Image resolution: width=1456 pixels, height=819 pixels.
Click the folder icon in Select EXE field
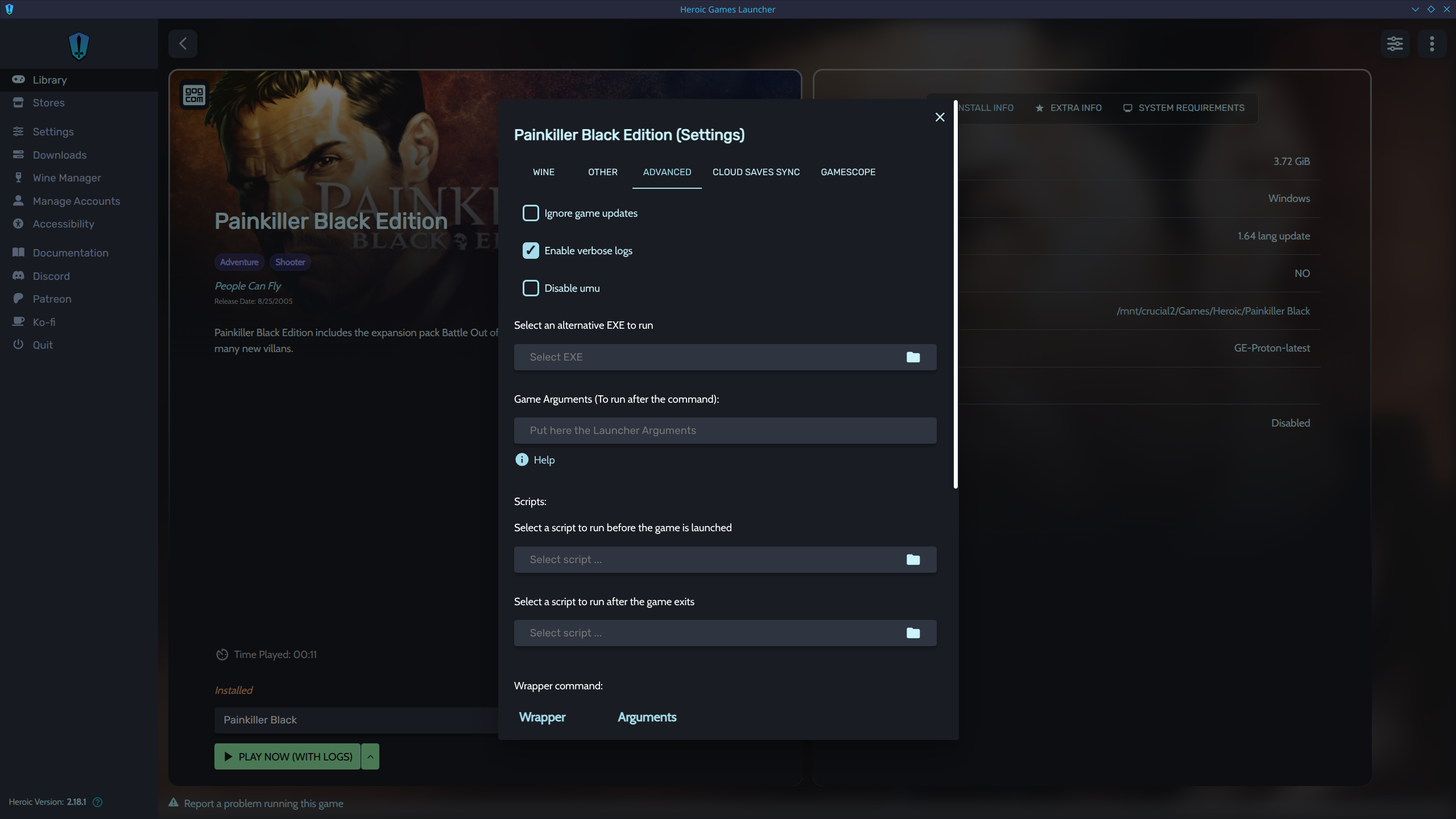913,357
